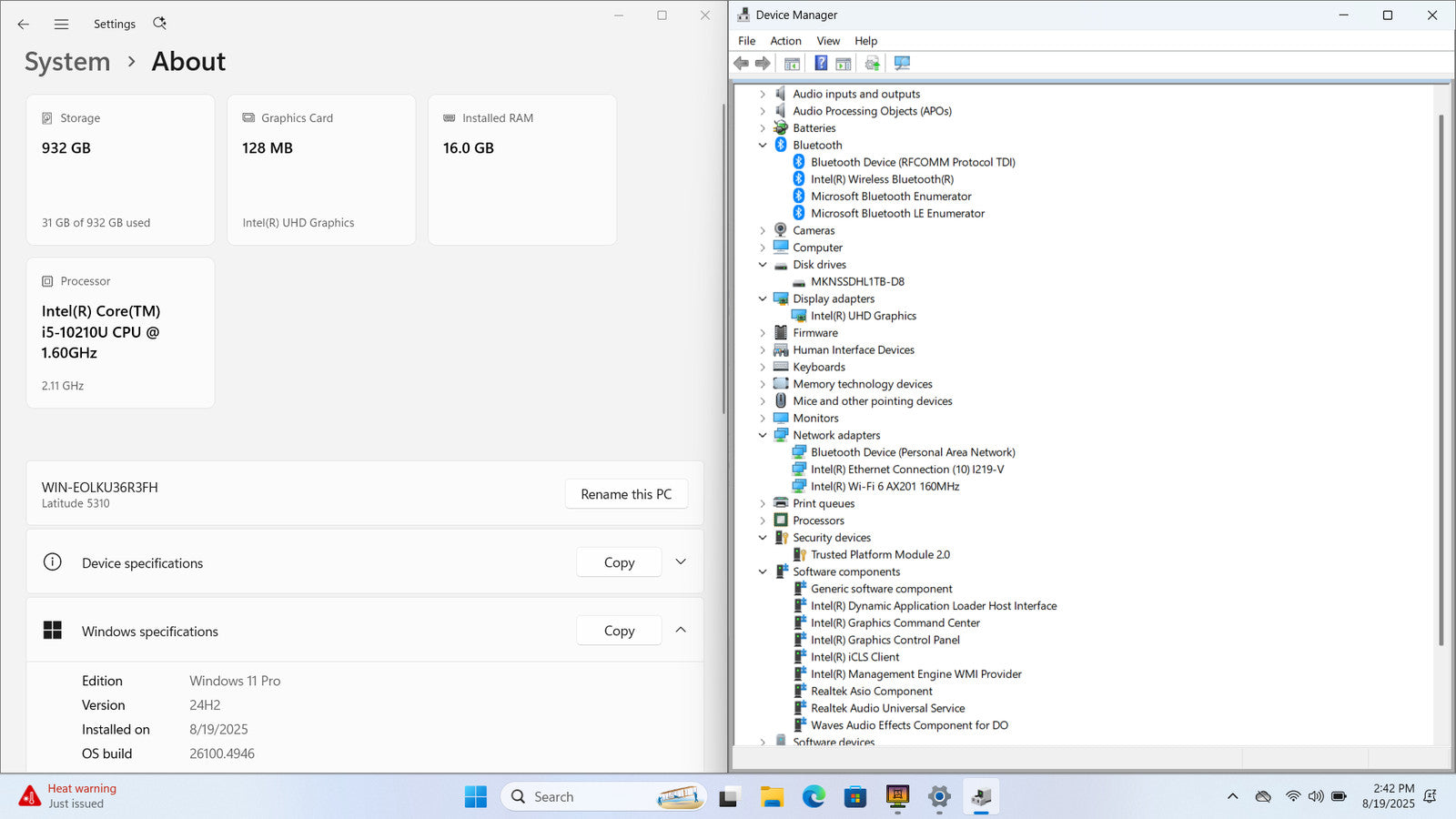Image resolution: width=1456 pixels, height=819 pixels.
Task: Collapse the Network adapters category
Action: 763,436
